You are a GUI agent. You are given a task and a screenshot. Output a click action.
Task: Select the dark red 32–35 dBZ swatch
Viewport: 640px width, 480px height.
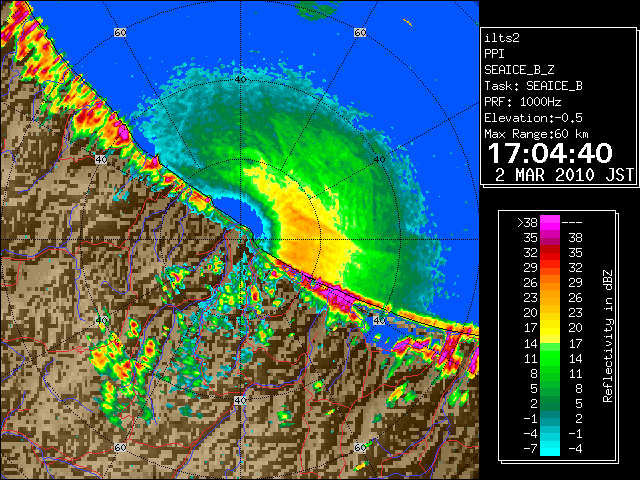(x=550, y=253)
